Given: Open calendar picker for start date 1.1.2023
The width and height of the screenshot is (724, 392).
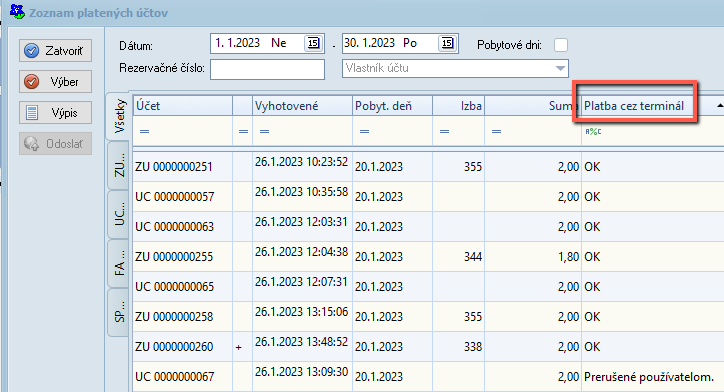Looking at the screenshot, I should pyautogui.click(x=313, y=43).
